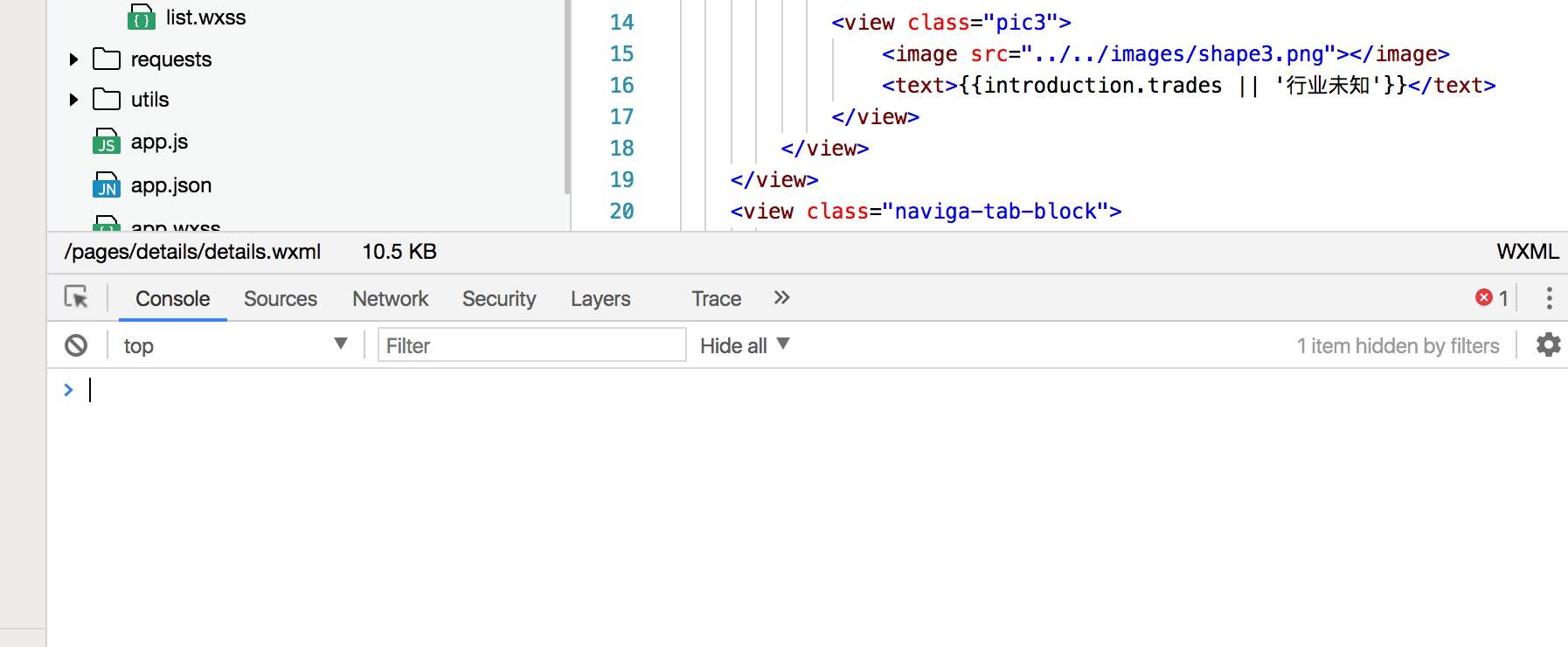The width and height of the screenshot is (1568, 647).
Task: Open app.json in the file tree
Action: pos(171,185)
